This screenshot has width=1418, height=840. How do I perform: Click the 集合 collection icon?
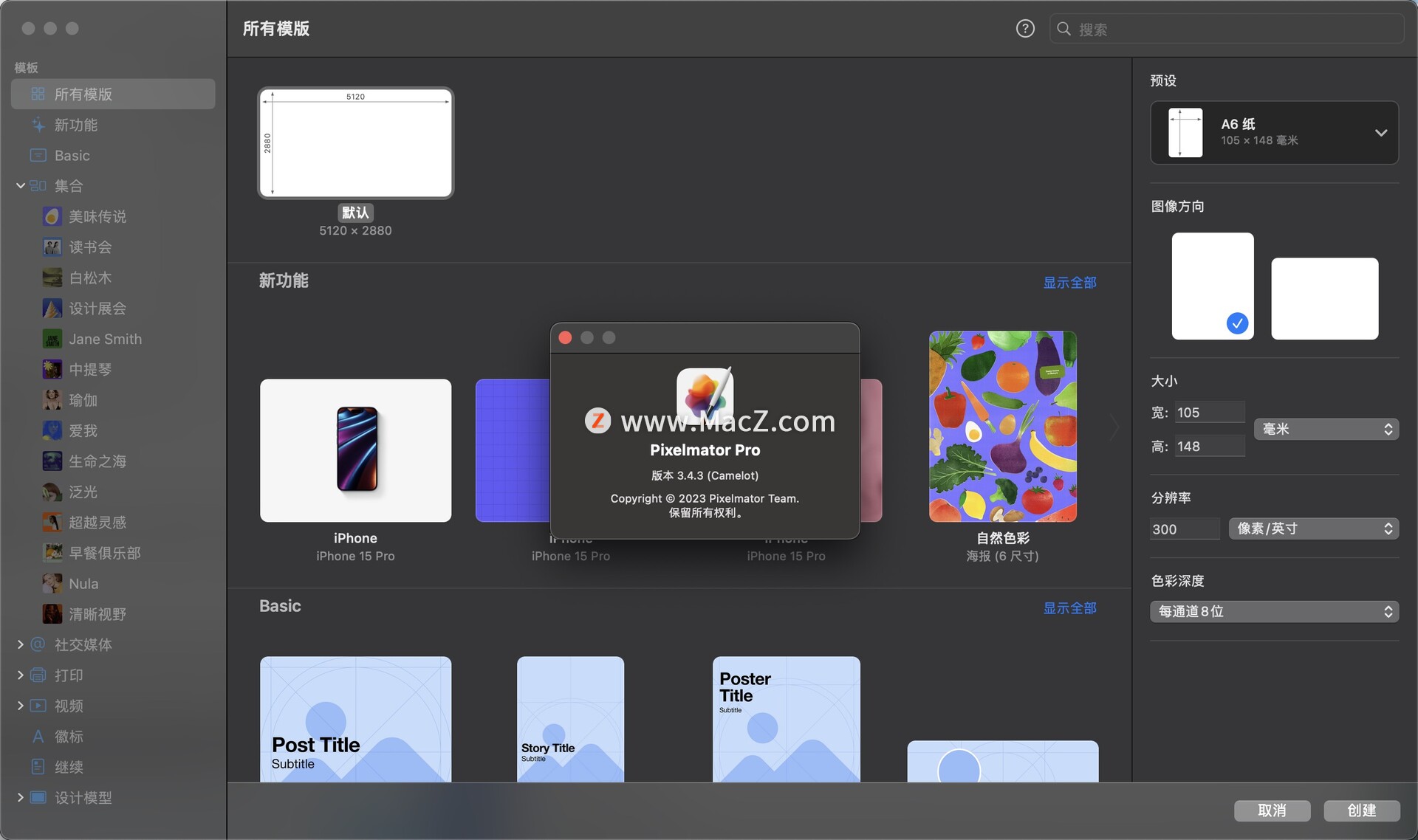pos(38,186)
